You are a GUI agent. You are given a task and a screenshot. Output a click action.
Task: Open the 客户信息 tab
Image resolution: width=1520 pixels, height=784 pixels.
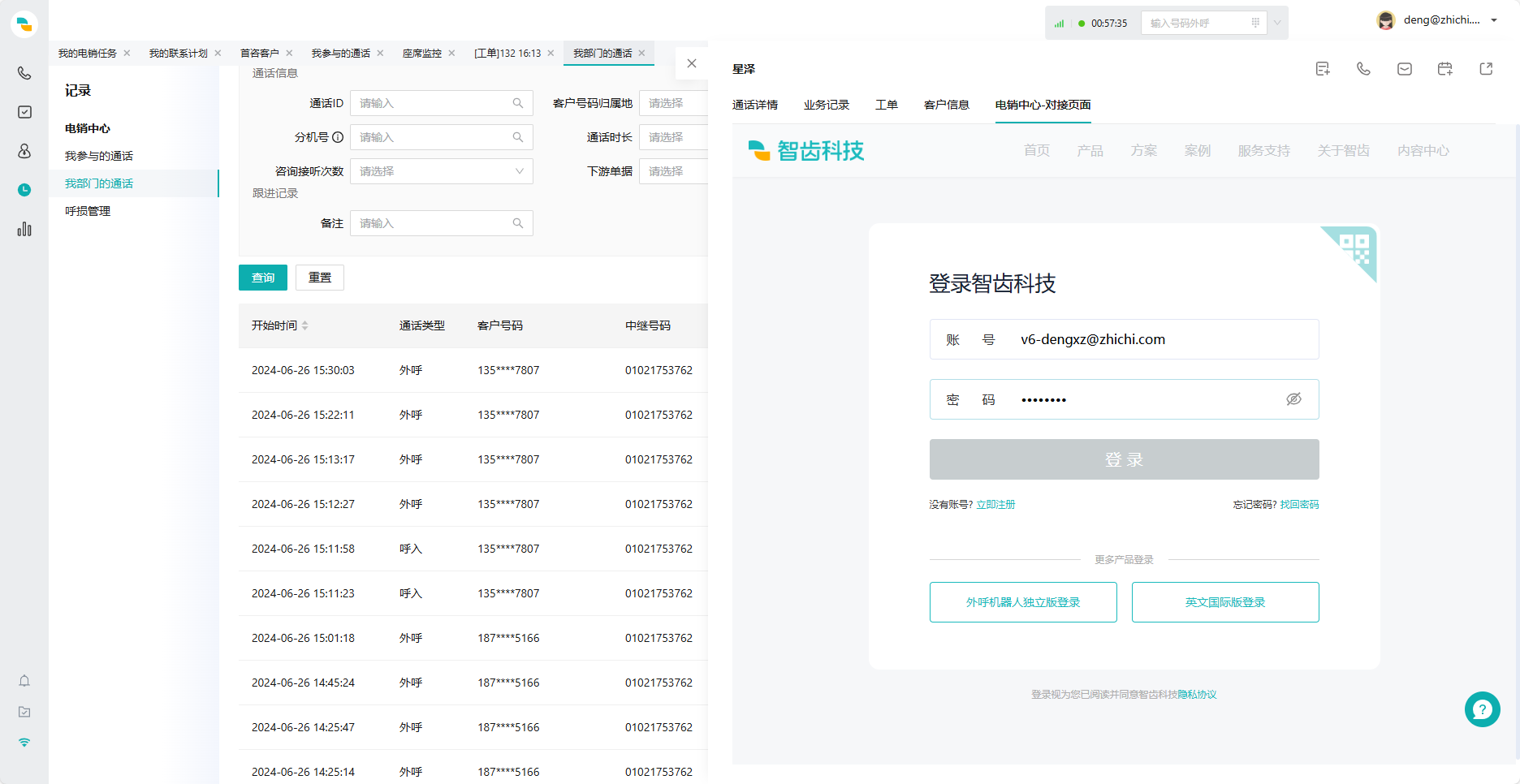[947, 105]
